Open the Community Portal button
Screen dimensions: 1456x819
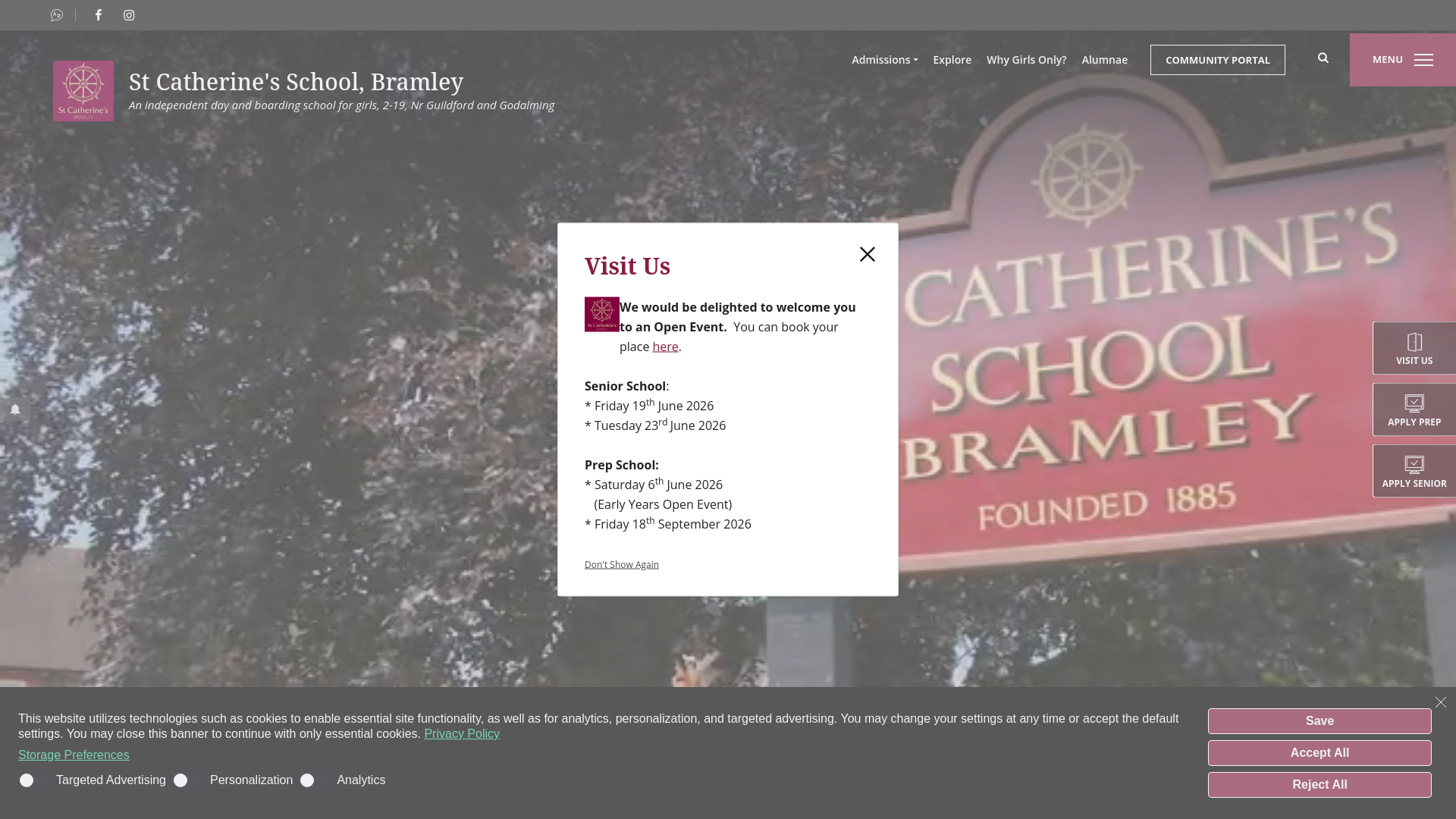pos(1218,60)
